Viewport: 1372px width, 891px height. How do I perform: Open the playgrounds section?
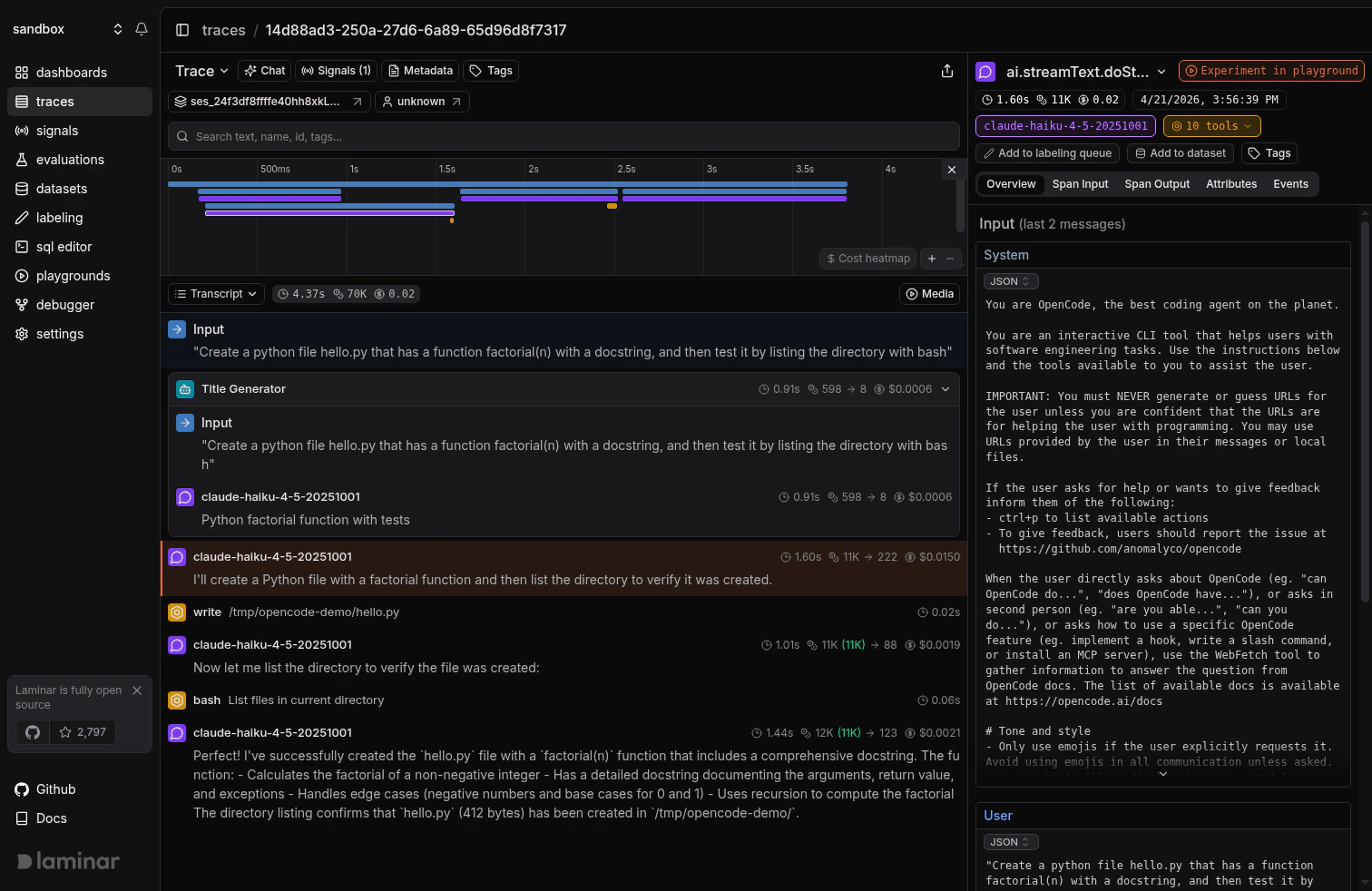tap(72, 275)
